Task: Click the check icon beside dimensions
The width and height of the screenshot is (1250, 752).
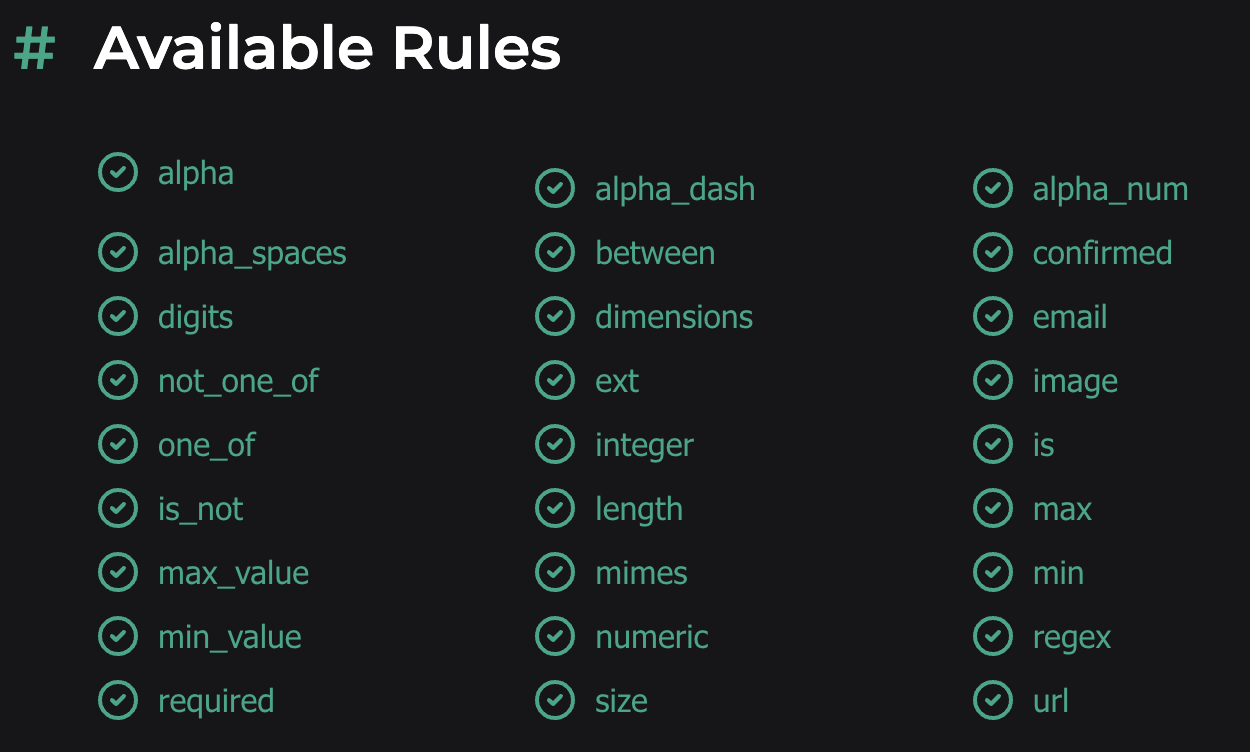Action: (x=555, y=316)
